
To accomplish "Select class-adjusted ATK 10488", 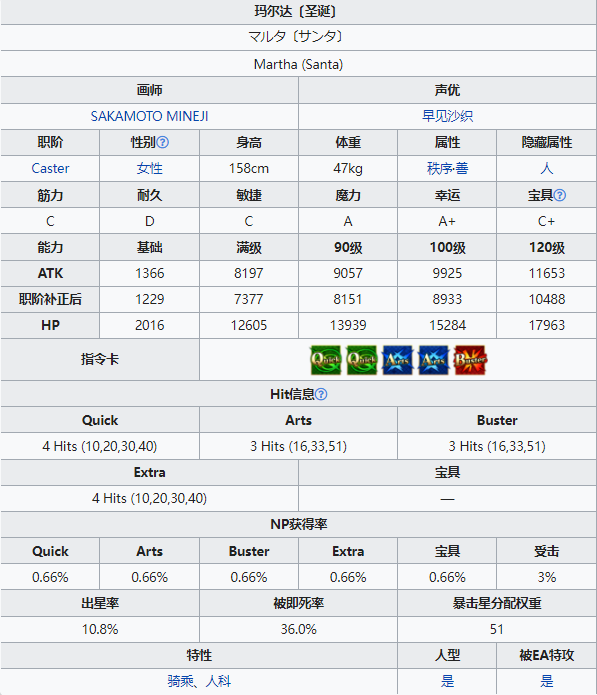I will 546,299.
